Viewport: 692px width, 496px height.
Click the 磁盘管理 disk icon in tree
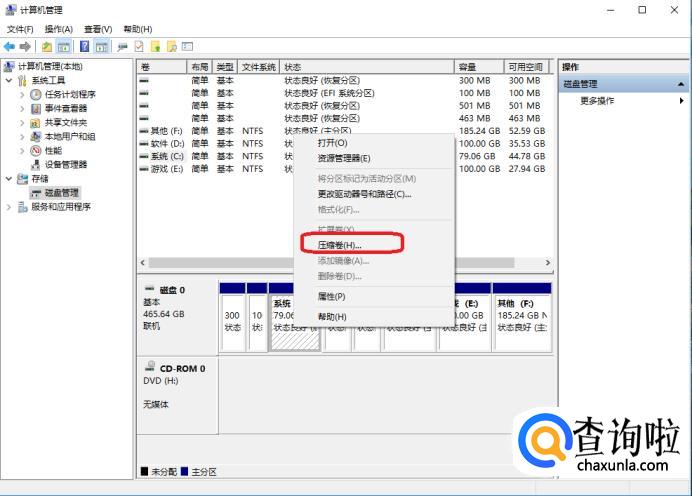36,193
